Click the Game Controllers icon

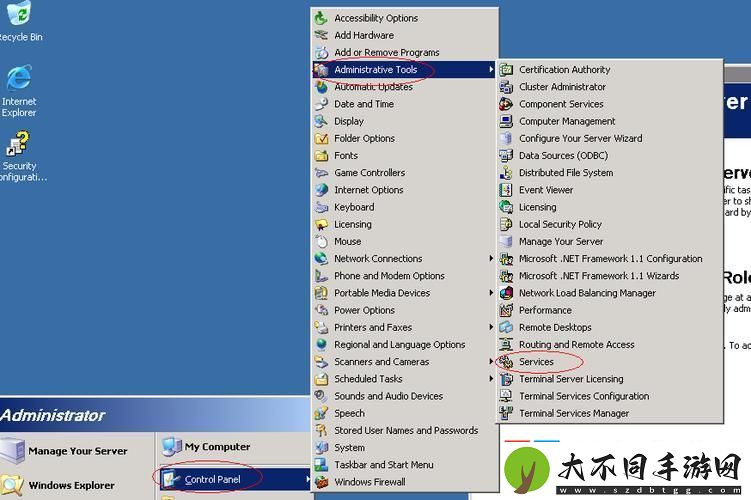tap(321, 173)
